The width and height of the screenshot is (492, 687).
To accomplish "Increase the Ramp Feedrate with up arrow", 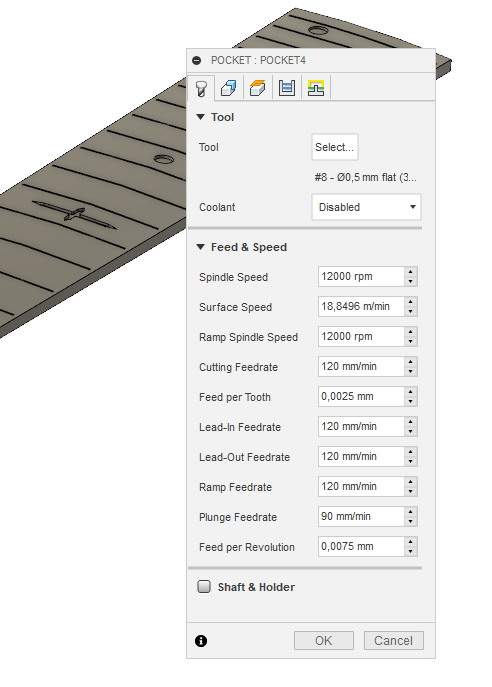I will (x=411, y=482).
